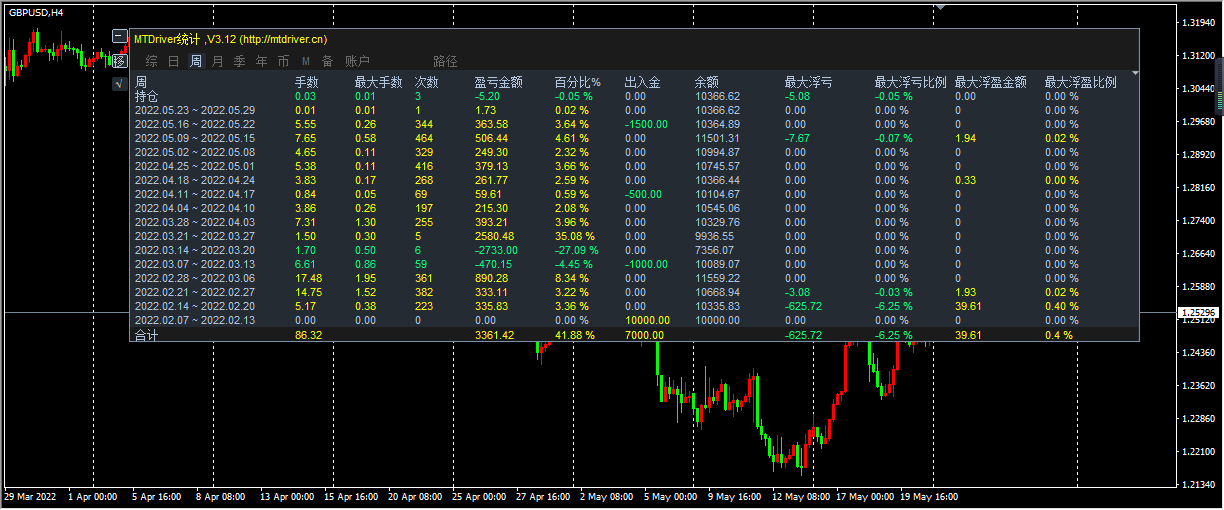Click the total profit value 3361.42

click(x=495, y=335)
